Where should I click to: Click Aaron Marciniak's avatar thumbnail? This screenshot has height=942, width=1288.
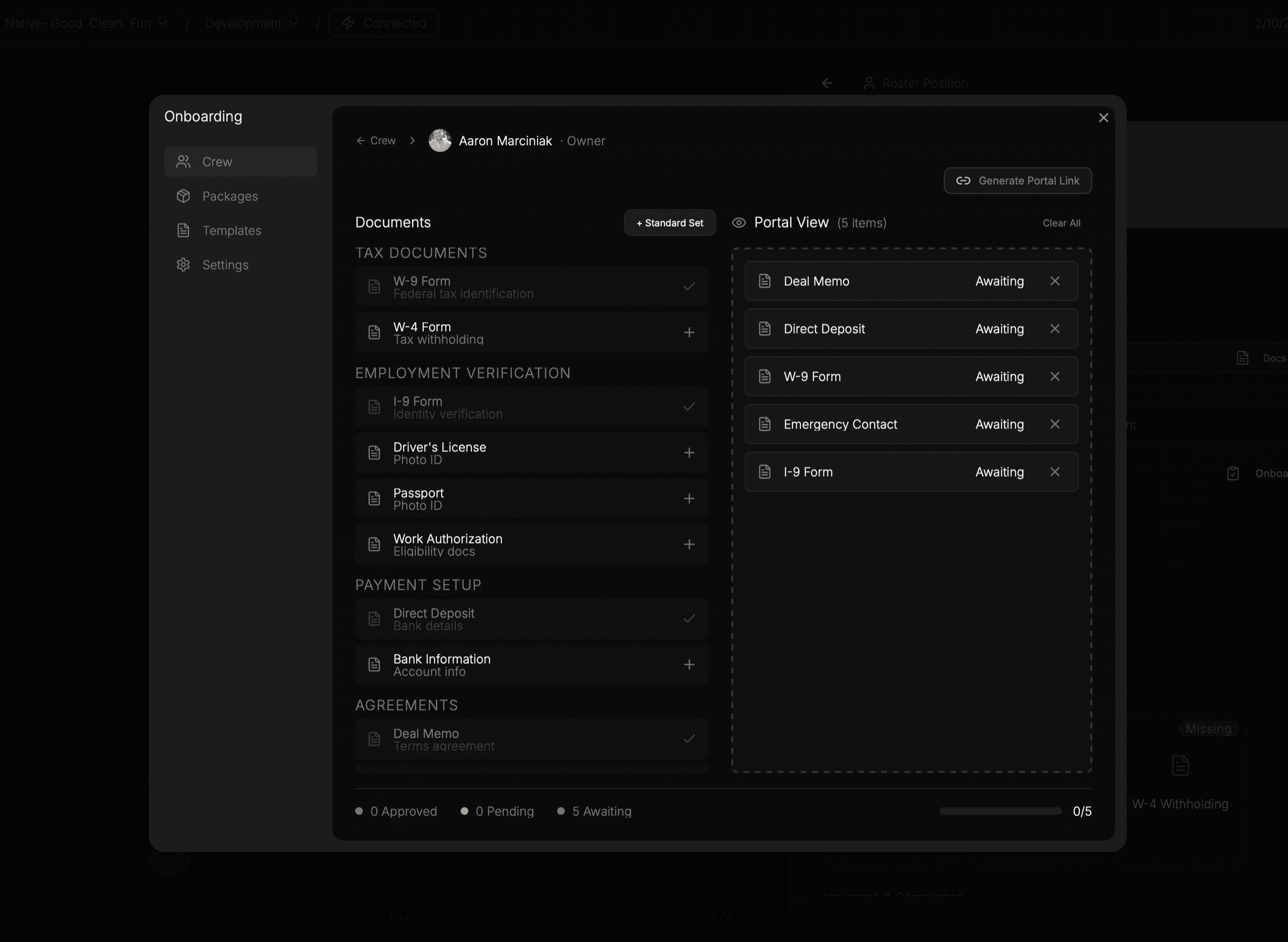coord(440,141)
